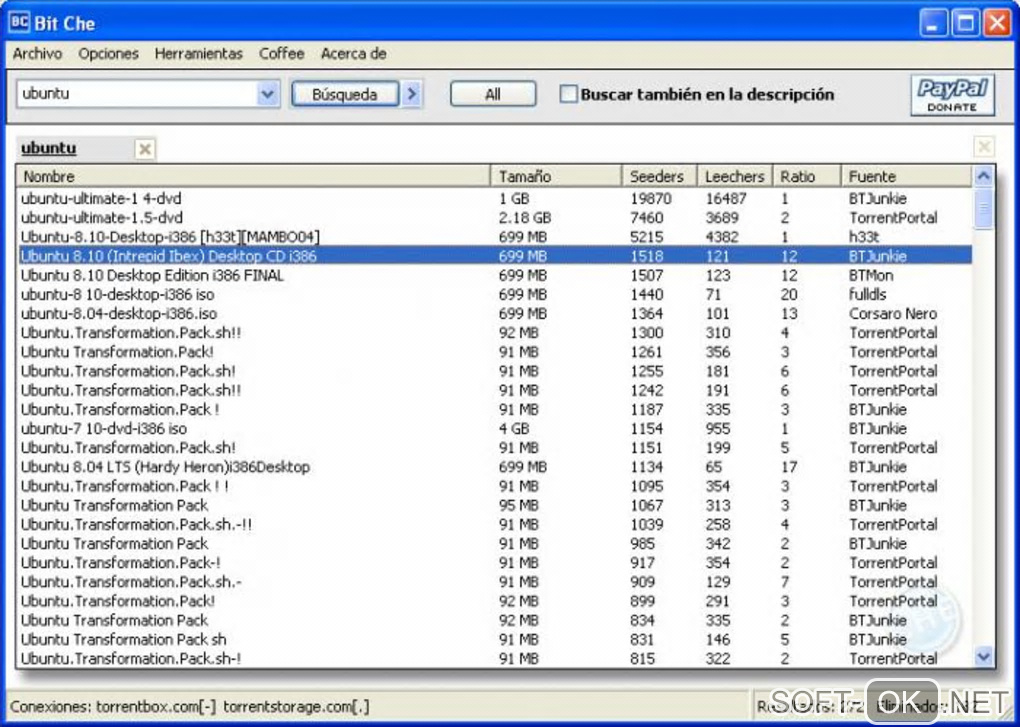The image size is (1020, 727).
Task: Select row 'ubuntu-8.04-desktop-i386.iso'
Action: (x=495, y=313)
